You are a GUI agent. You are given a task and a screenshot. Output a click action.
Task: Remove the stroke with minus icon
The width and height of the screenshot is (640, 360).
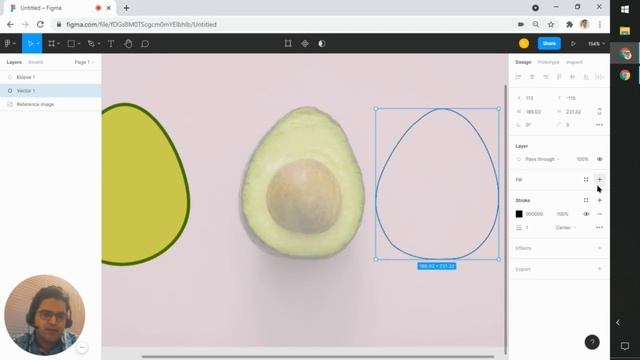(x=600, y=214)
